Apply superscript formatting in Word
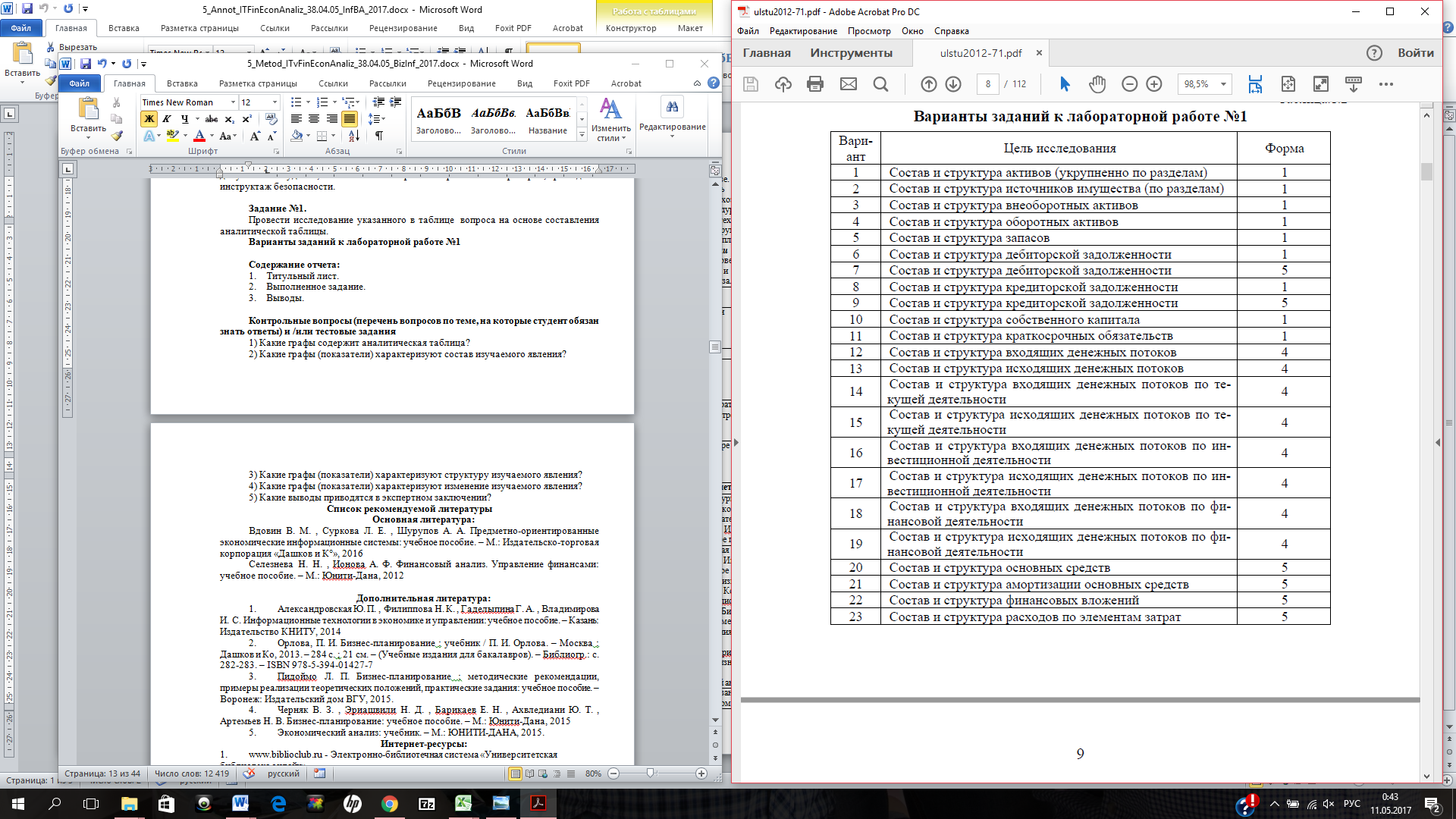 click(246, 119)
